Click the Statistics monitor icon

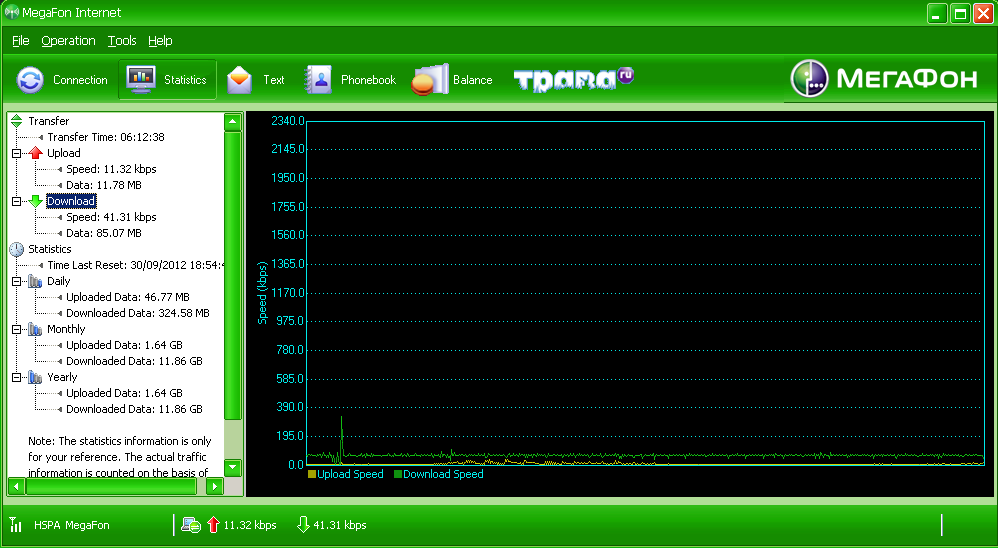click(x=141, y=80)
